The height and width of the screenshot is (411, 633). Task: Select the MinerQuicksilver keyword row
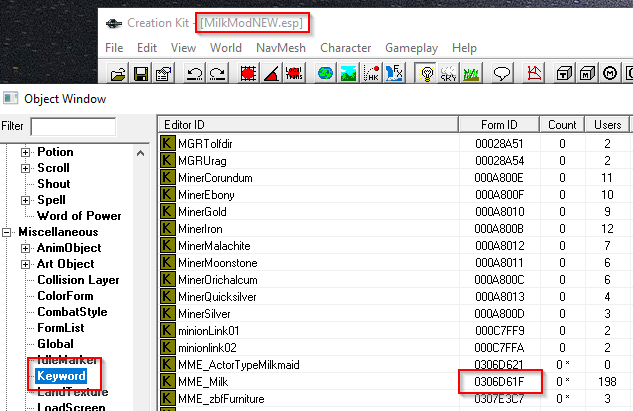click(x=394, y=297)
